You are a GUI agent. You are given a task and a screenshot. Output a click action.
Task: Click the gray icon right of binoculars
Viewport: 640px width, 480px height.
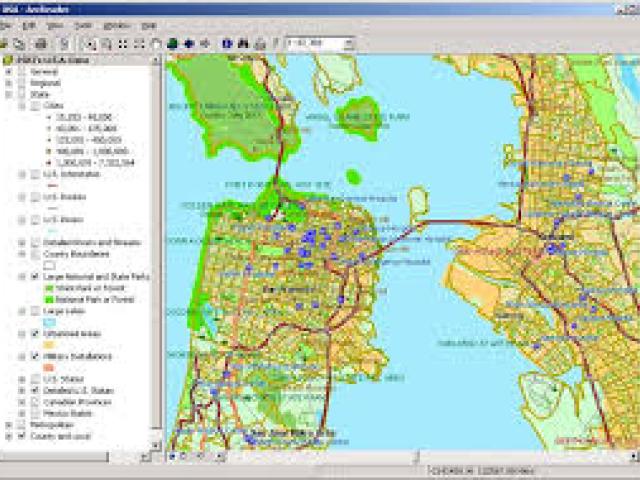click(x=260, y=43)
